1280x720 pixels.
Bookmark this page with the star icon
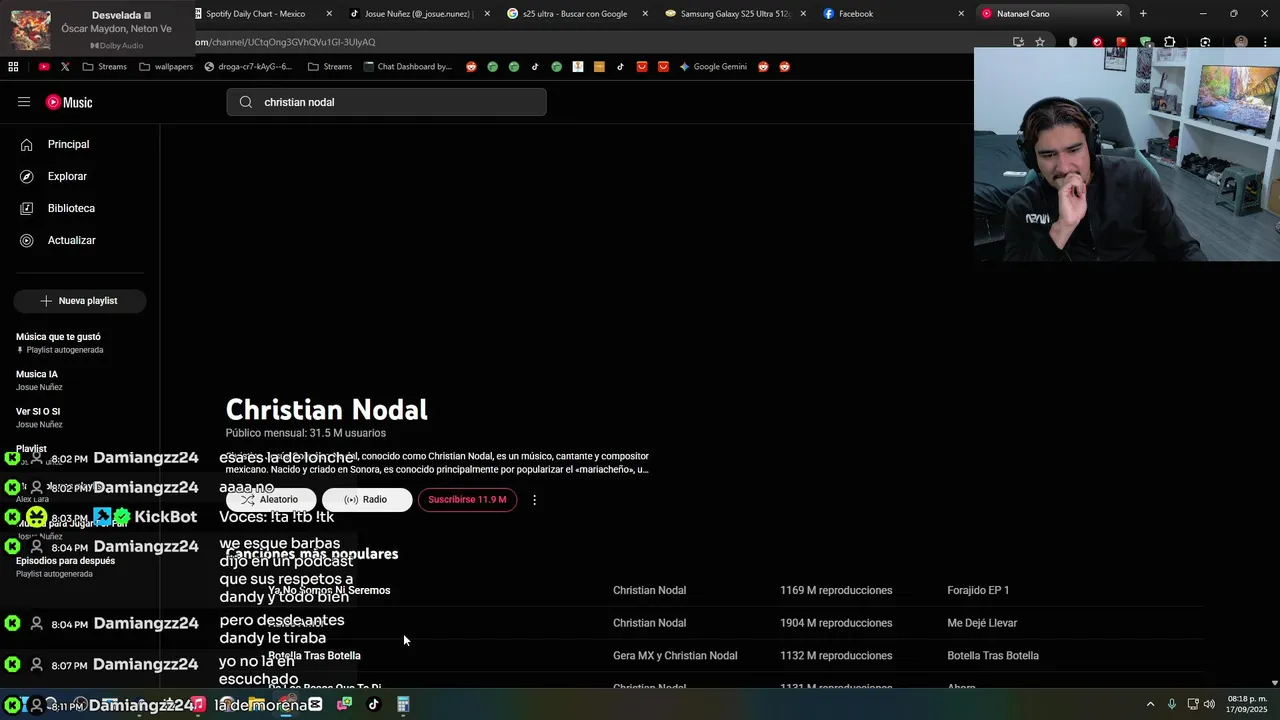pos(1040,42)
